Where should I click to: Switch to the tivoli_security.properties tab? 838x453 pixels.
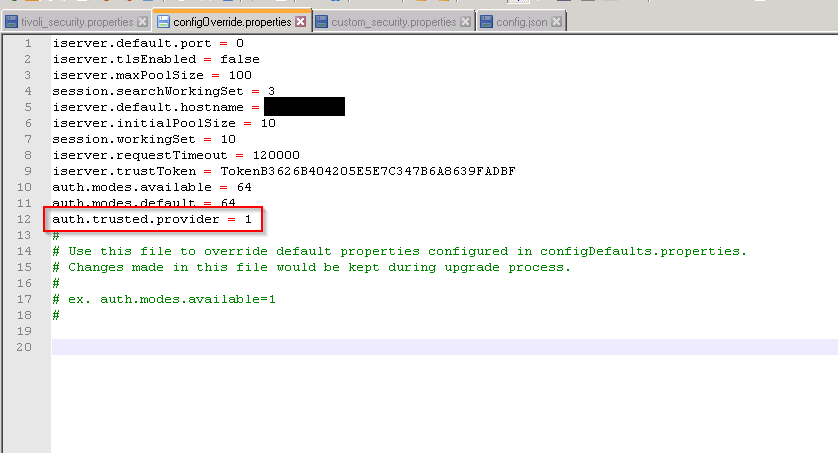(76, 22)
